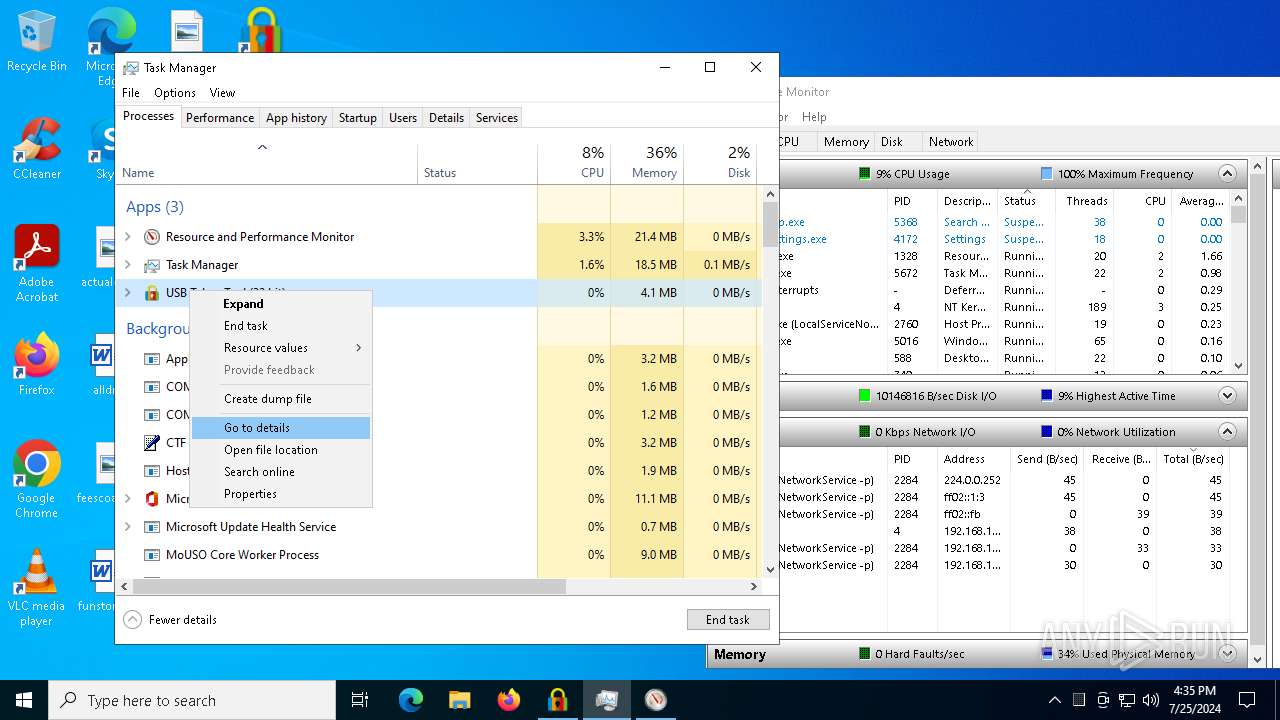1280x720 pixels.
Task: Open Task Manager File menu
Action: pos(131,93)
